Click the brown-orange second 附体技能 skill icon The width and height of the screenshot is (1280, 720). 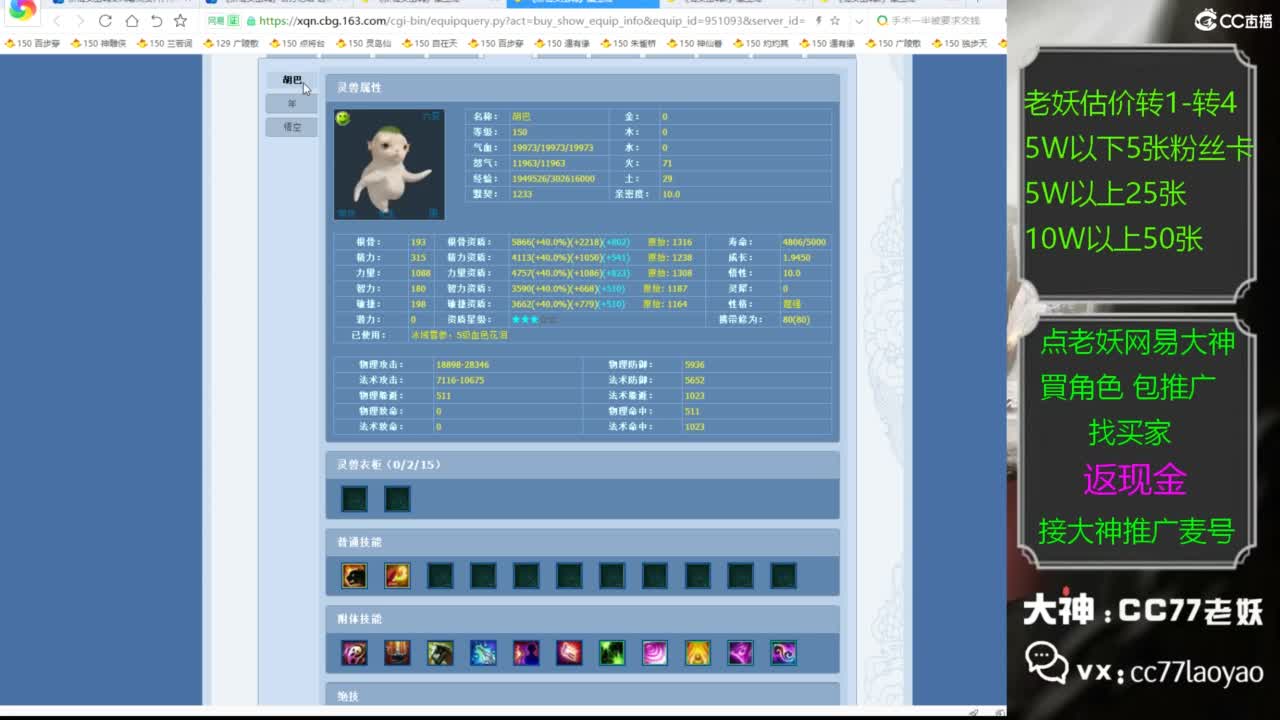pyautogui.click(x=397, y=652)
